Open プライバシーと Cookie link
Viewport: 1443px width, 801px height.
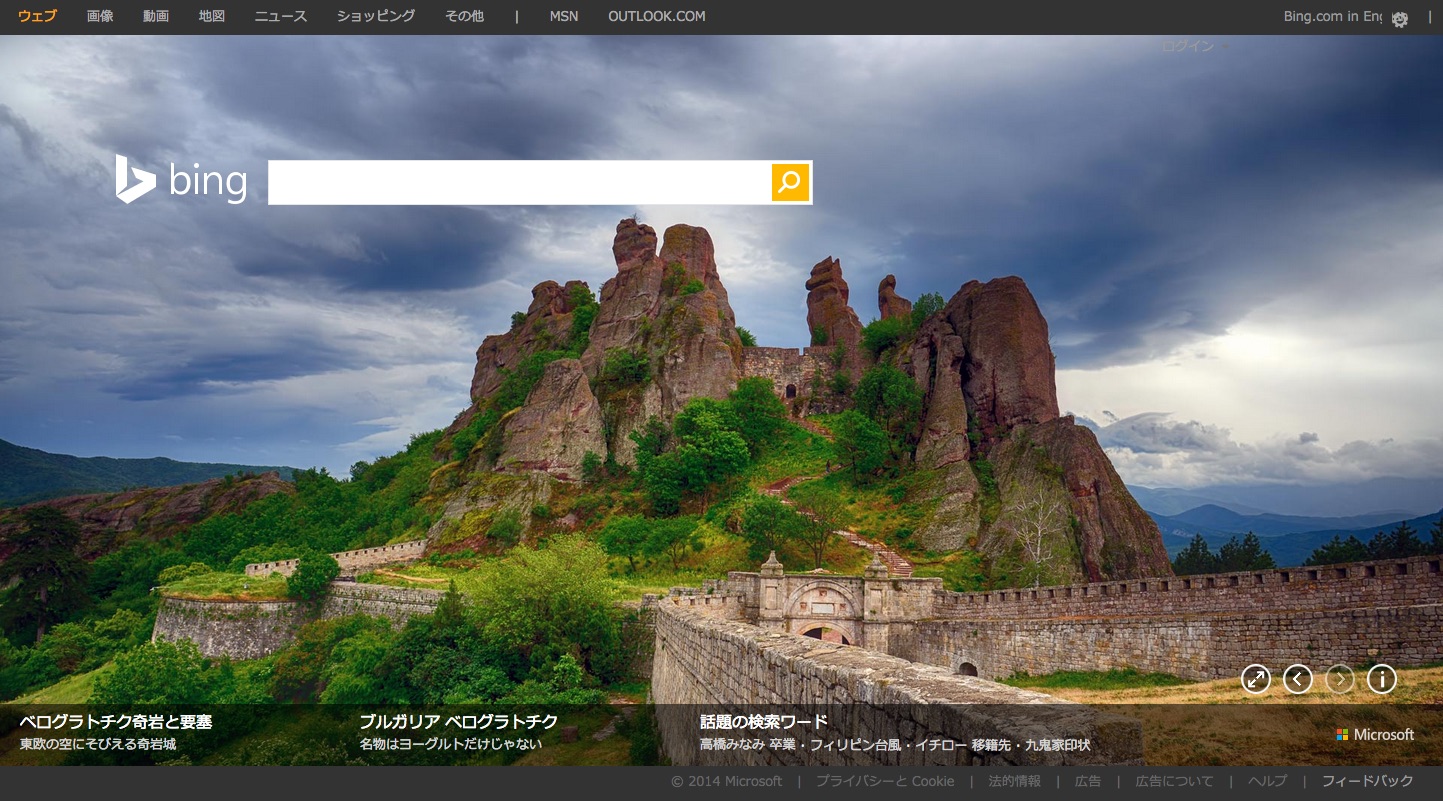[884, 781]
